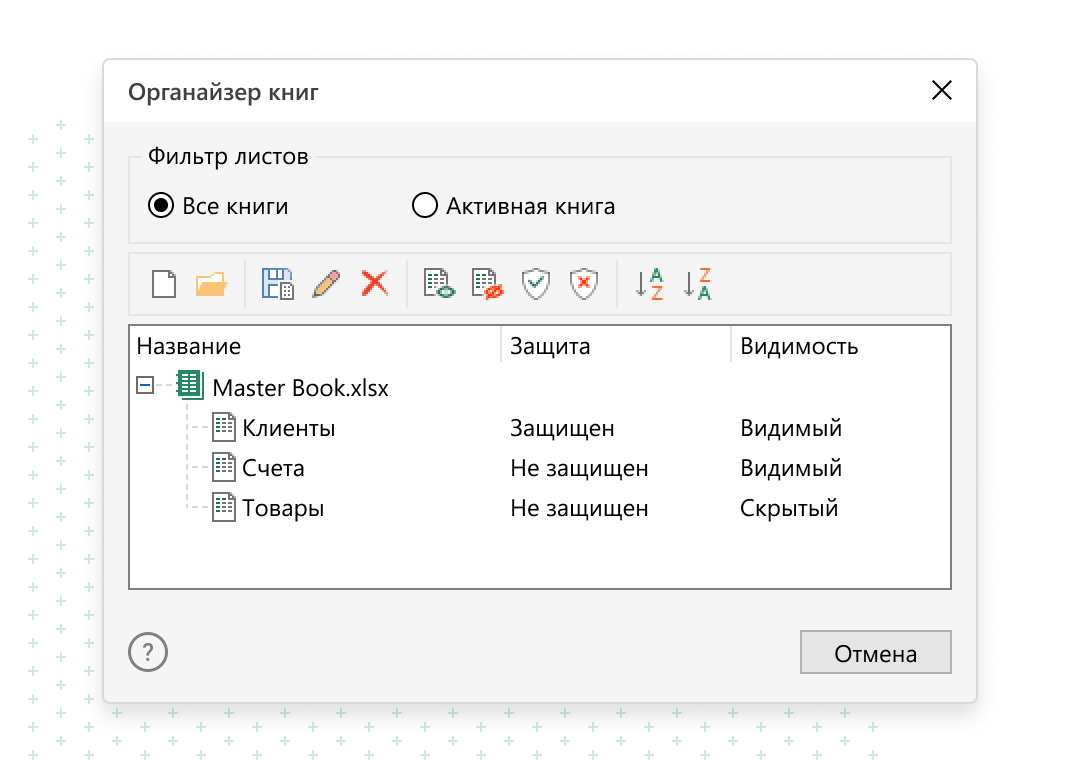Rename a sheet with the pencil icon

326,284
